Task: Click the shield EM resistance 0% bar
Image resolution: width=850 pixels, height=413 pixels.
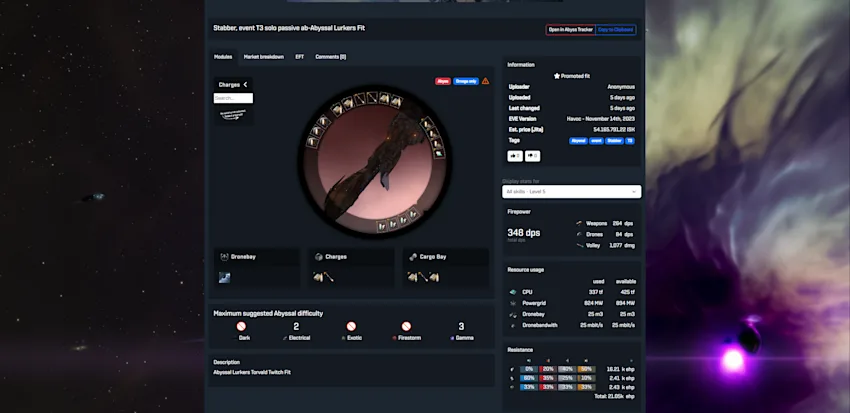Action: point(529,369)
